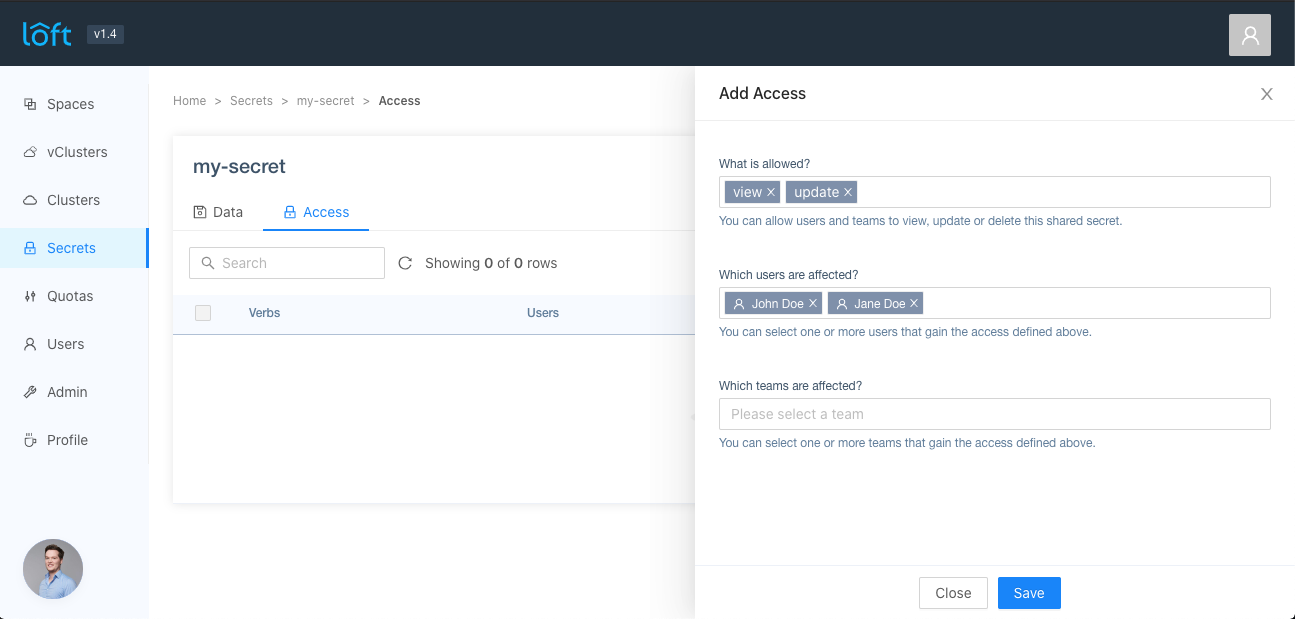Remove the 'update' verb tag
This screenshot has height=619, width=1295.
(848, 192)
